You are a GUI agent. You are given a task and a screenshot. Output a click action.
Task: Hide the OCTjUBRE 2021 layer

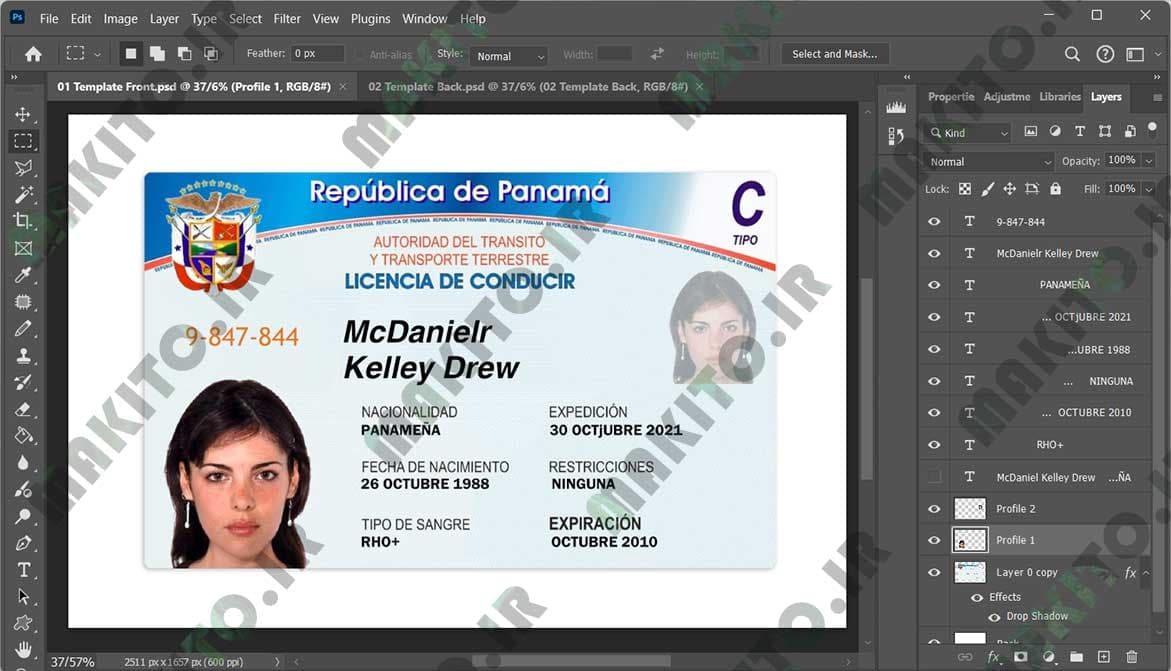pyautogui.click(x=934, y=317)
